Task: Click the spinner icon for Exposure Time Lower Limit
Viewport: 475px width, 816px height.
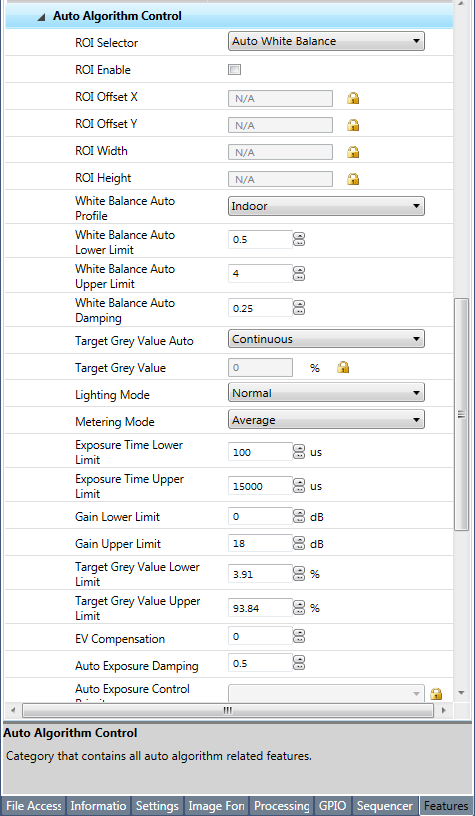Action: [x=299, y=452]
